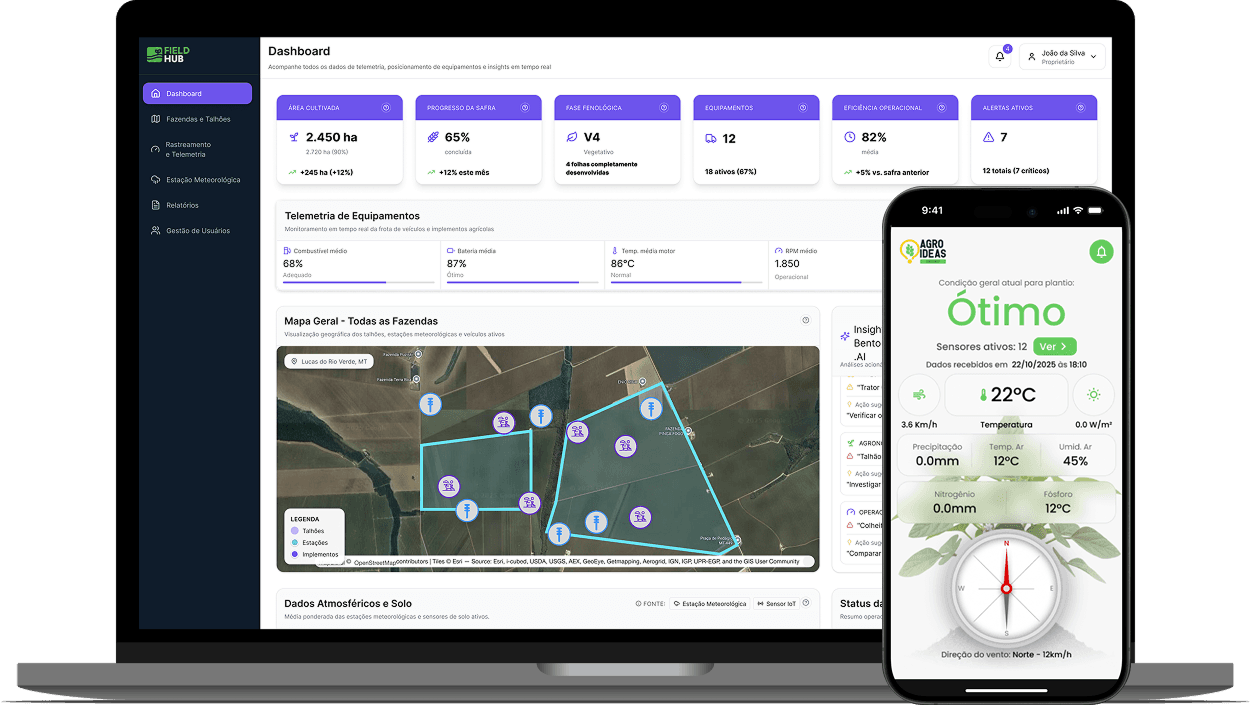Click the notification bell in dashboard header

click(x=999, y=57)
